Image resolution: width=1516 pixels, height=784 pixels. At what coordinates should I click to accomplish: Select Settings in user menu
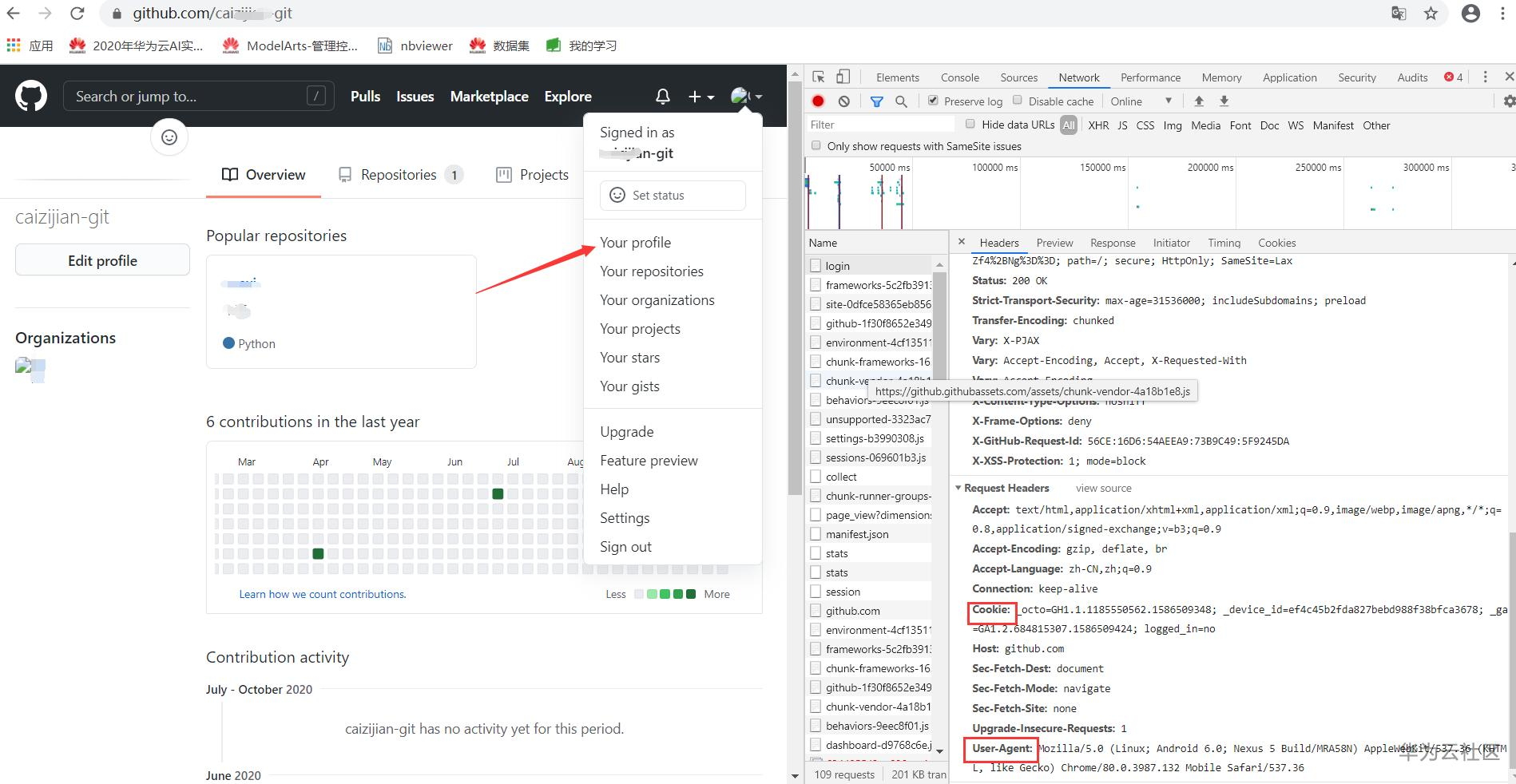pos(625,518)
